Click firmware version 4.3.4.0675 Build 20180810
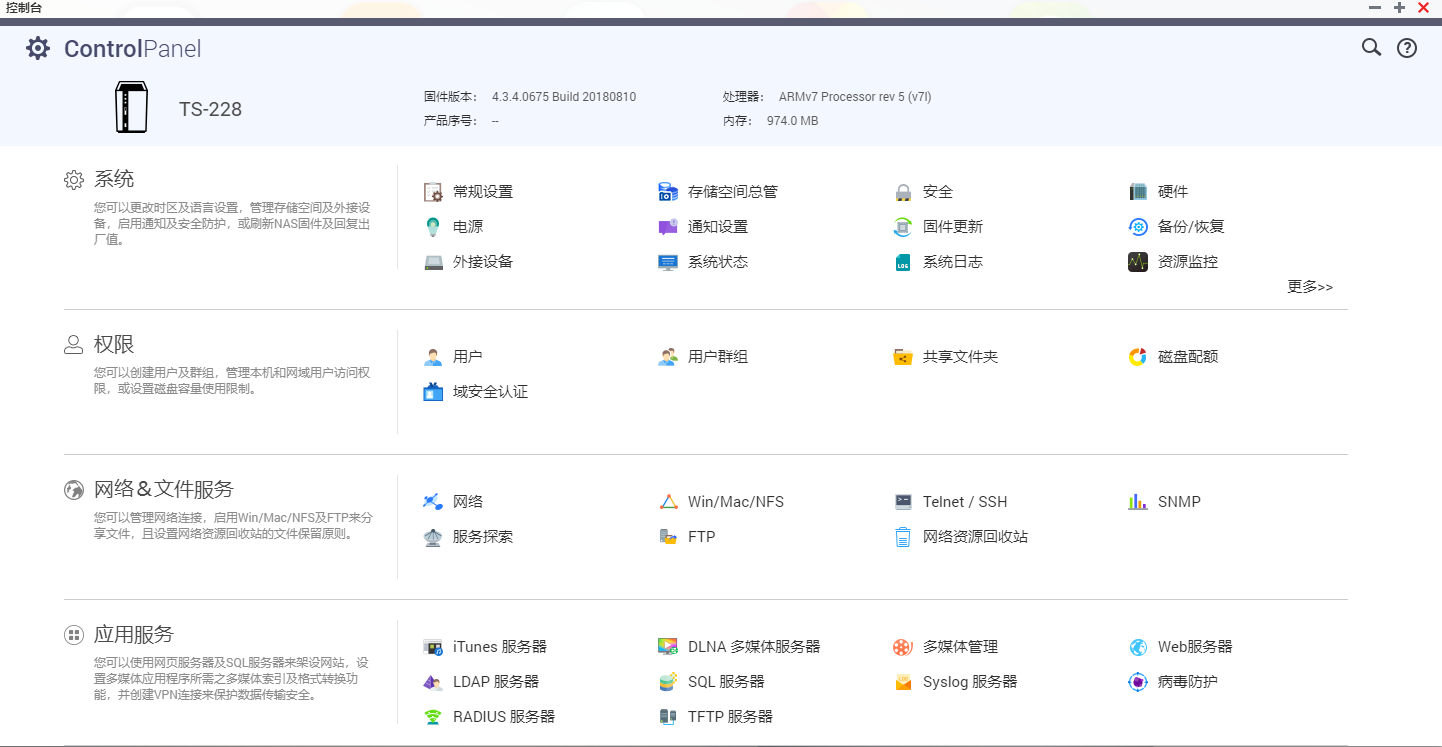1442x747 pixels. (x=564, y=97)
